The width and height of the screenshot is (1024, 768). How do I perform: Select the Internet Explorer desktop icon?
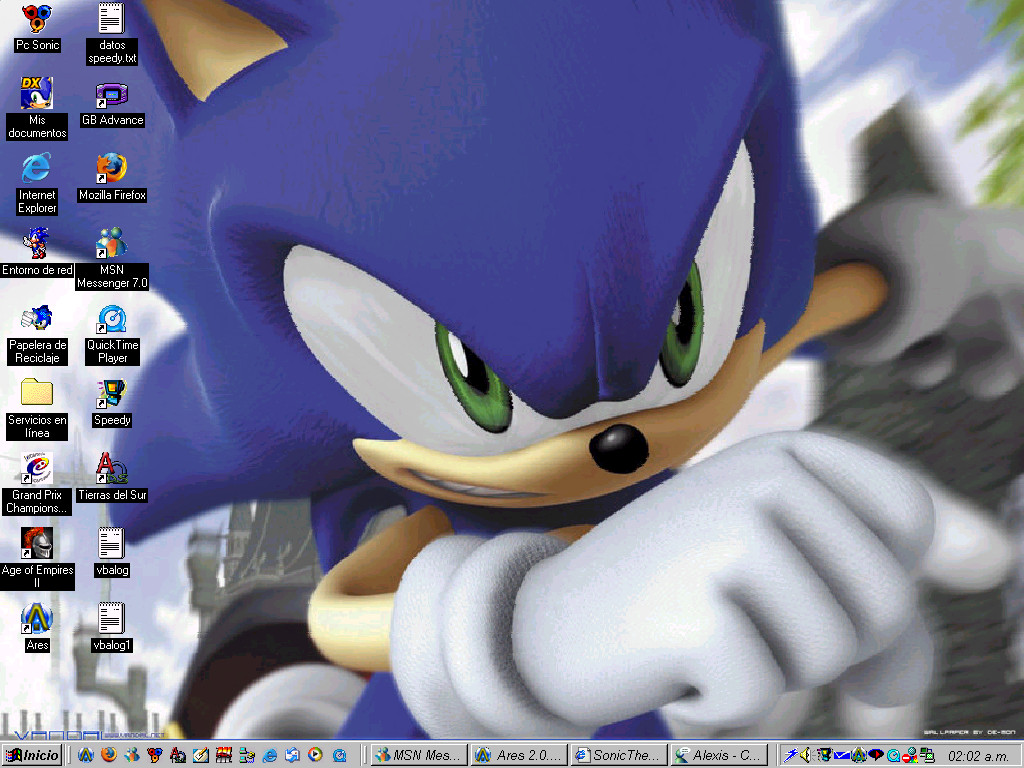click(37, 184)
